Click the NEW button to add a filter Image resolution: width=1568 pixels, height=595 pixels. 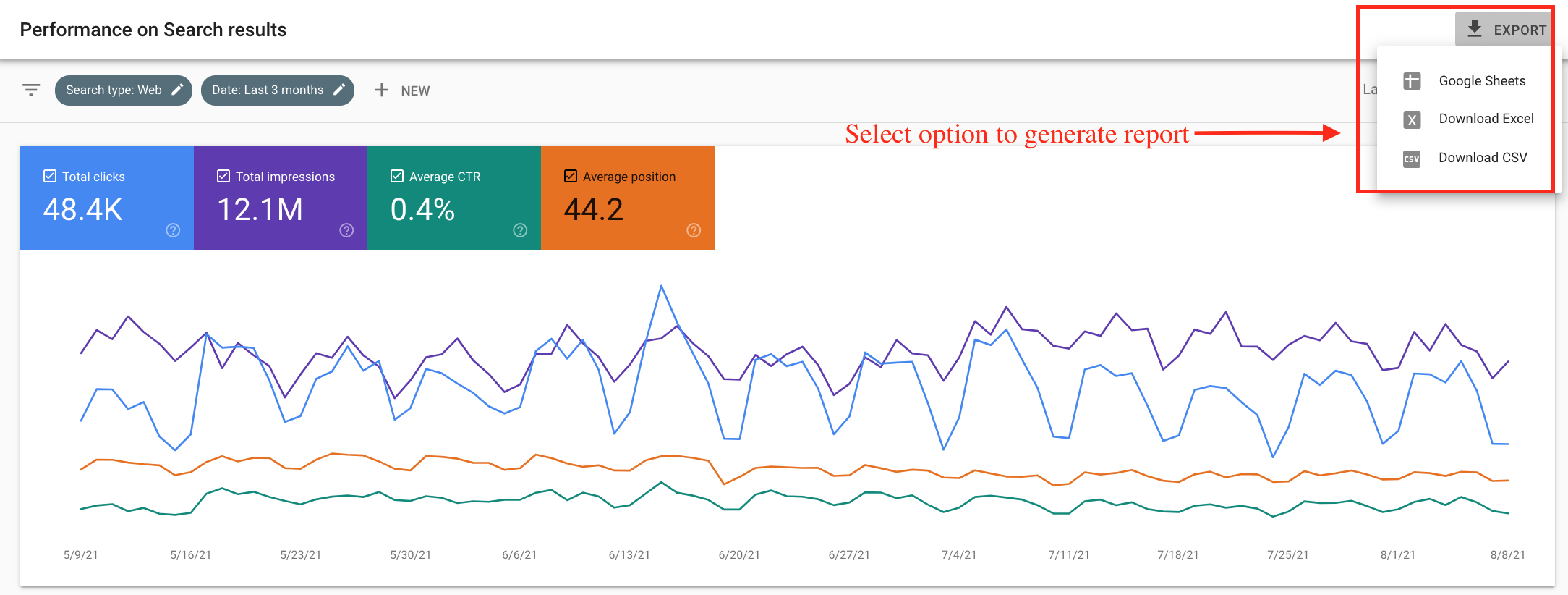402,90
